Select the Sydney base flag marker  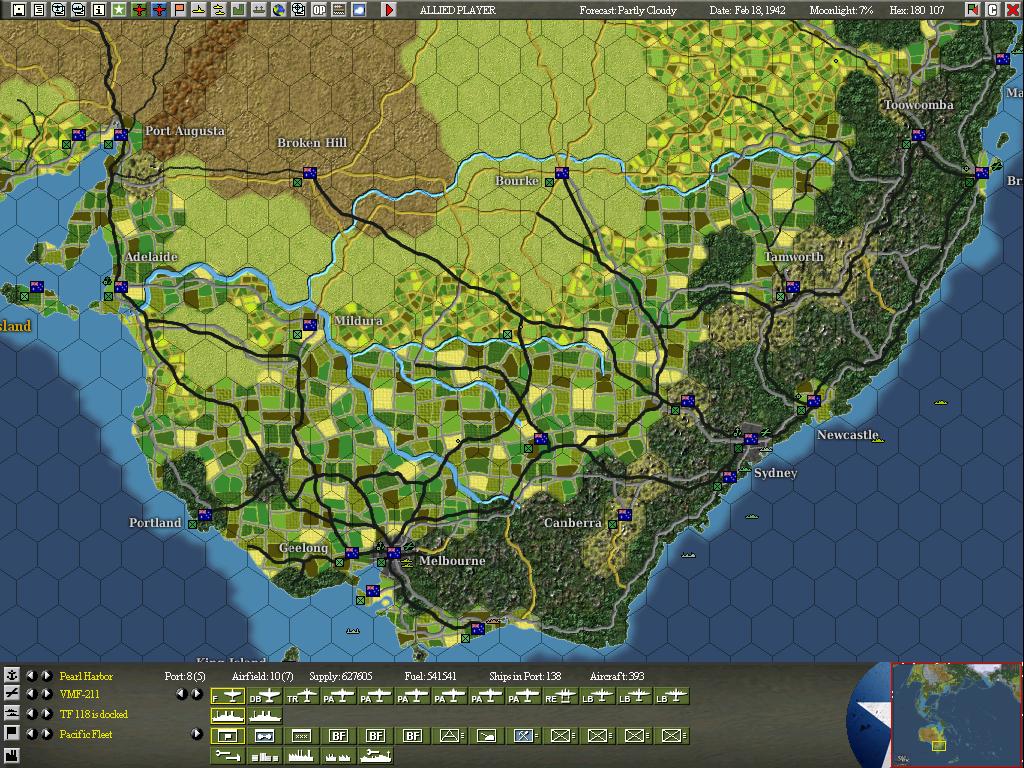[x=750, y=439]
